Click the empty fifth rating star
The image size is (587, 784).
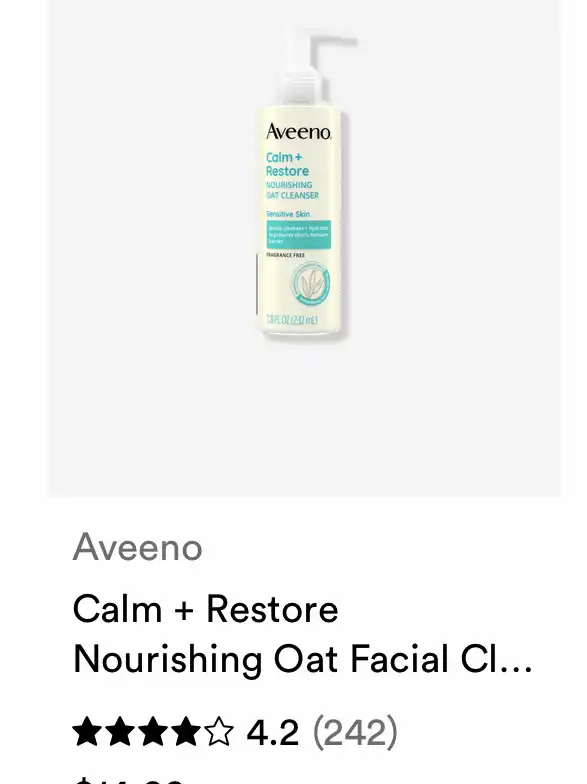coord(219,732)
